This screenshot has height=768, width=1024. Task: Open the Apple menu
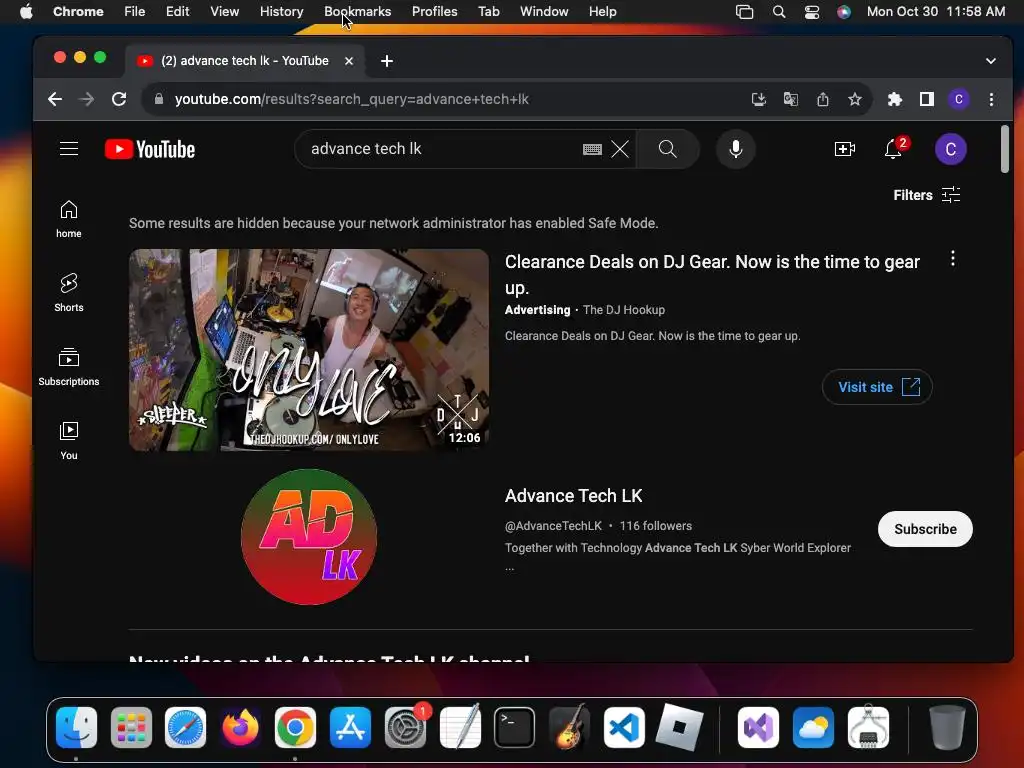click(x=26, y=12)
